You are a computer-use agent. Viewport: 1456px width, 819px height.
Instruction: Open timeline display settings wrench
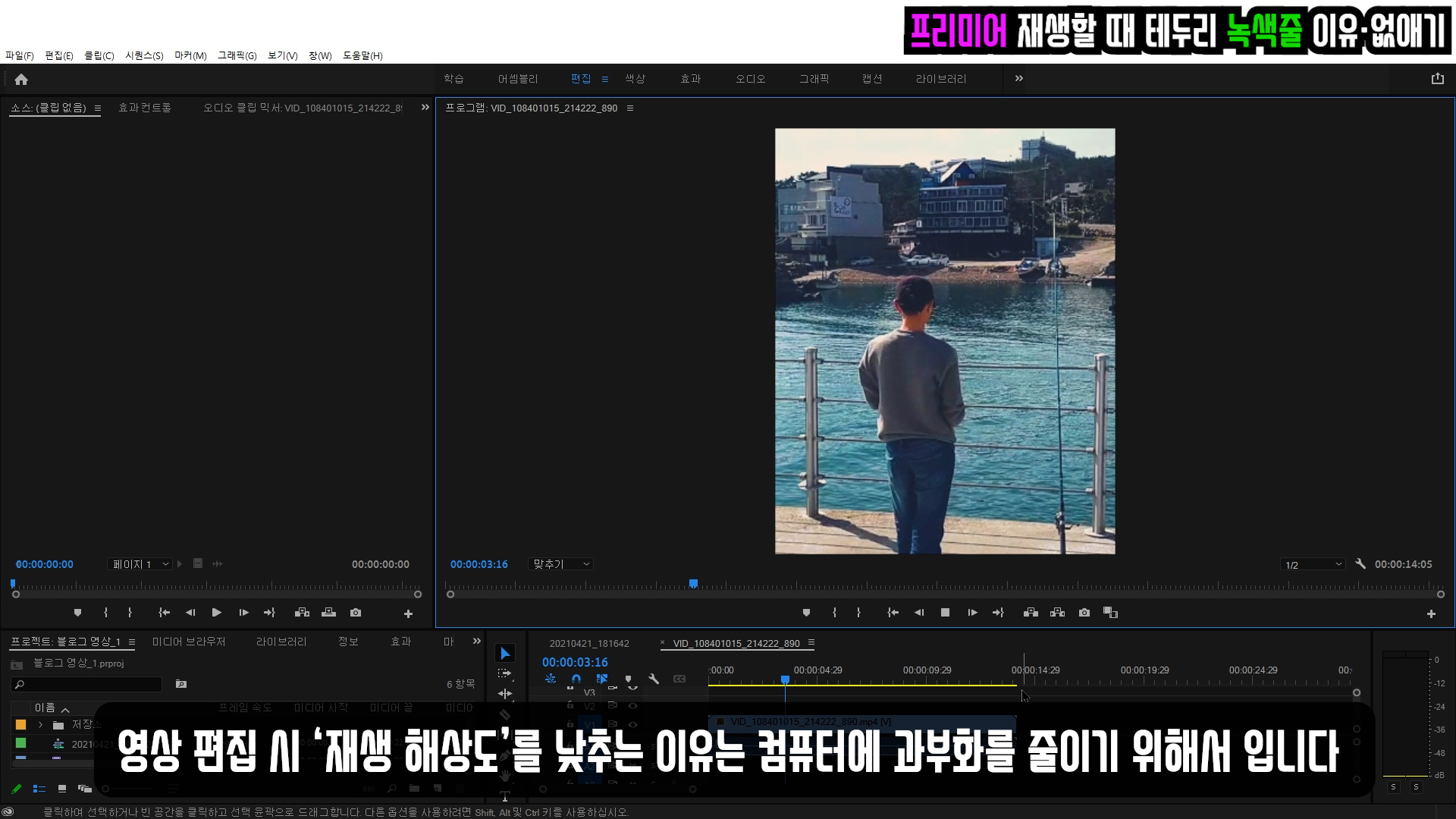coord(654,679)
